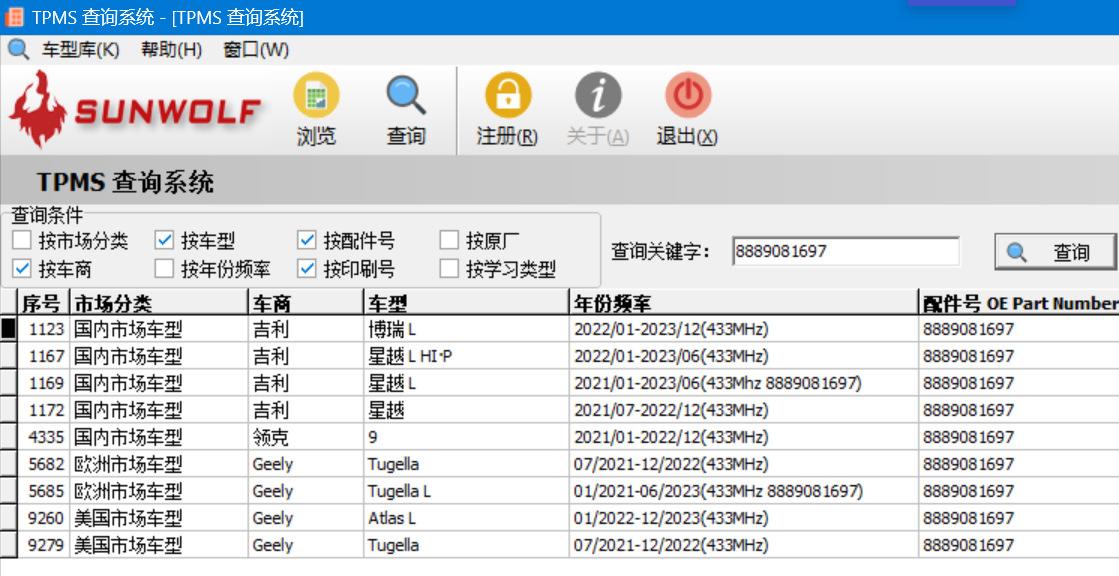Uncheck the 按车型 checkbox

pos(164,240)
